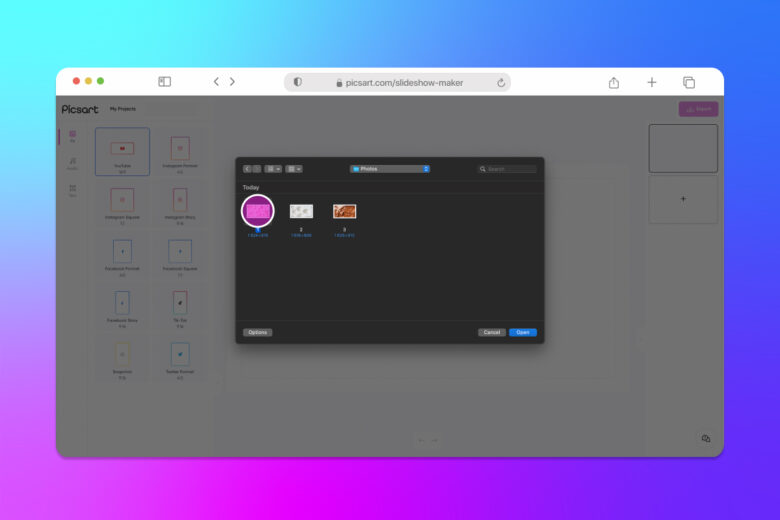The width and height of the screenshot is (780, 520).
Task: Click the Options button in dialog
Action: pyautogui.click(x=258, y=332)
